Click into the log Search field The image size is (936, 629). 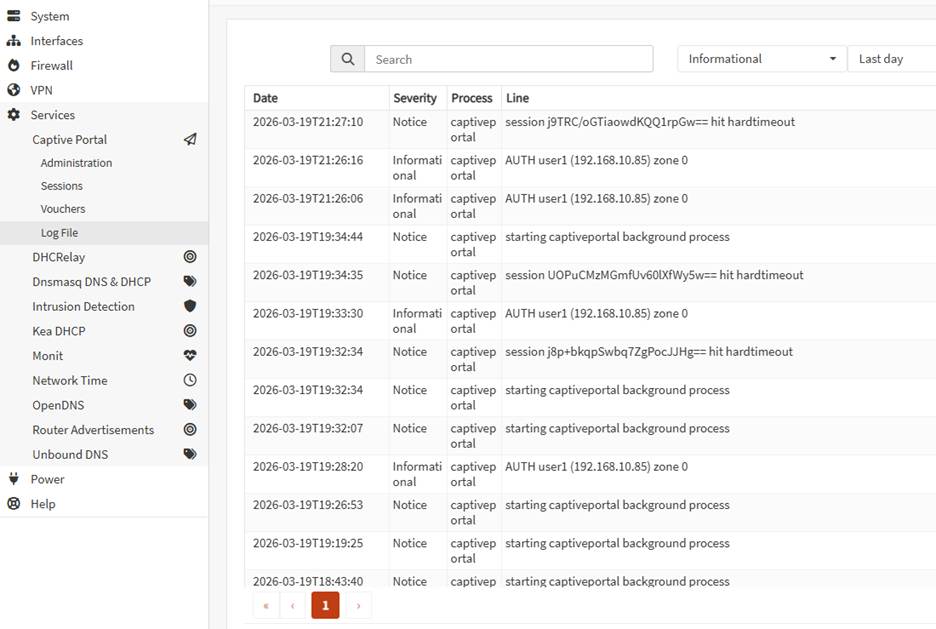(508, 59)
